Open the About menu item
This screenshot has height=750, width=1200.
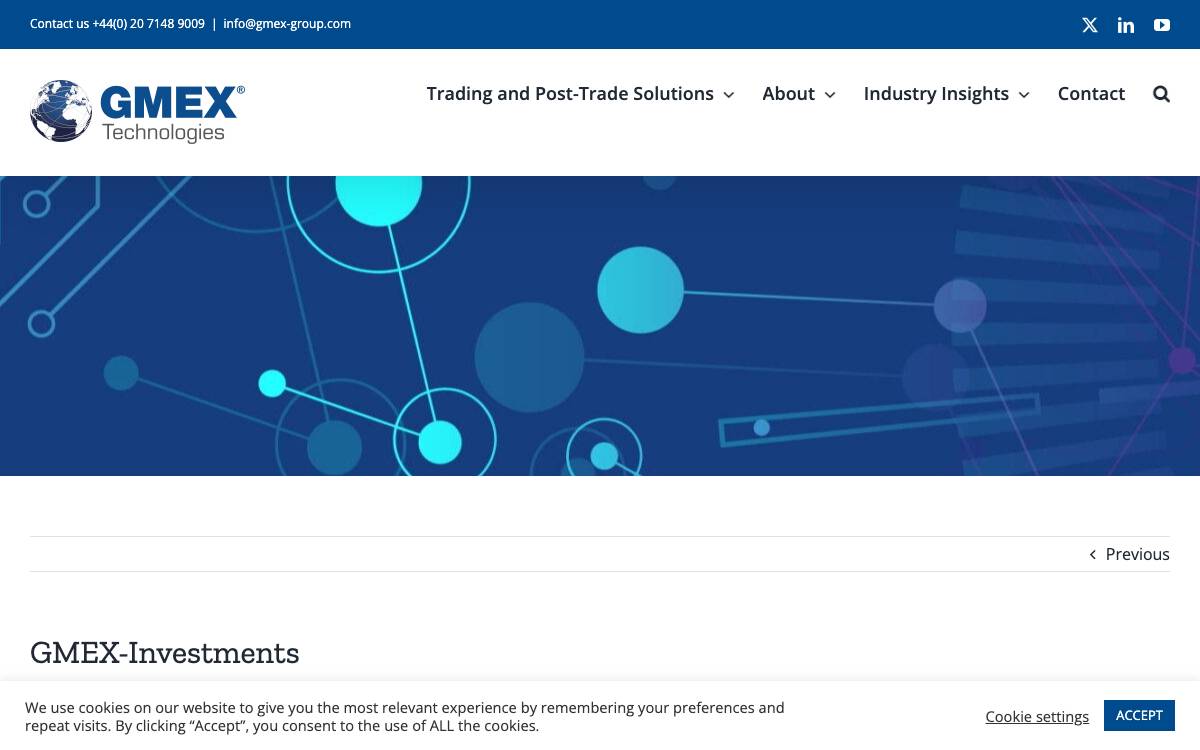pos(788,94)
